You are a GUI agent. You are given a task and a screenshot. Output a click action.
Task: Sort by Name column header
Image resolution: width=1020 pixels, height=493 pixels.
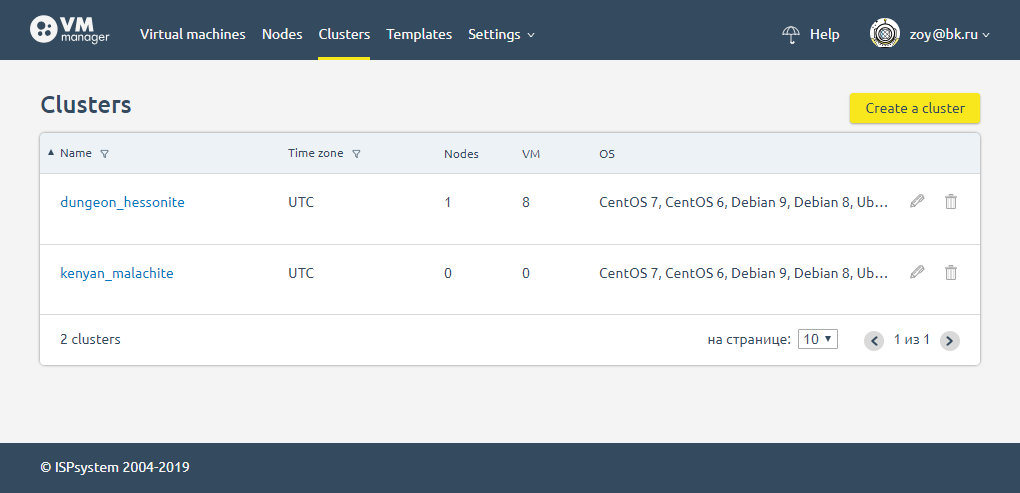click(75, 153)
